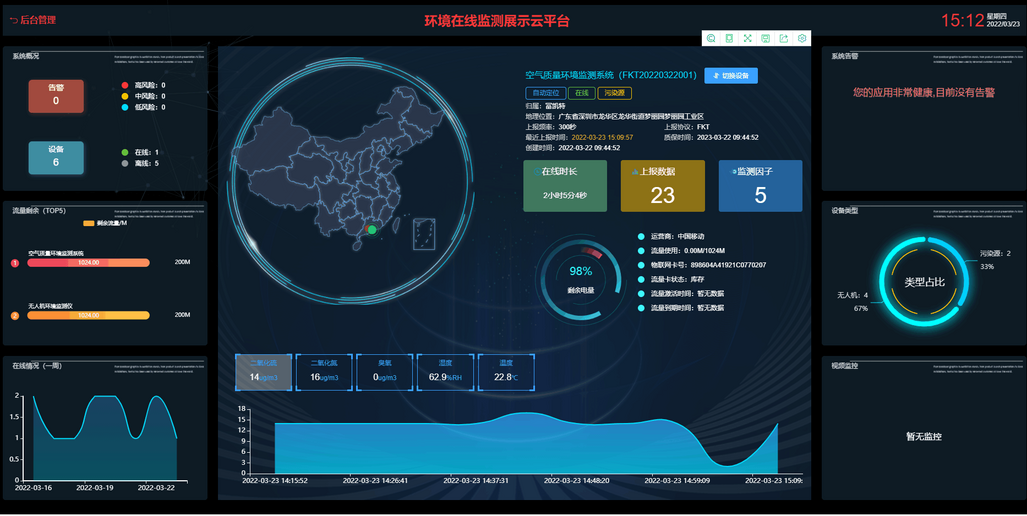
Task: Click the green location marker on map
Action: point(372,230)
